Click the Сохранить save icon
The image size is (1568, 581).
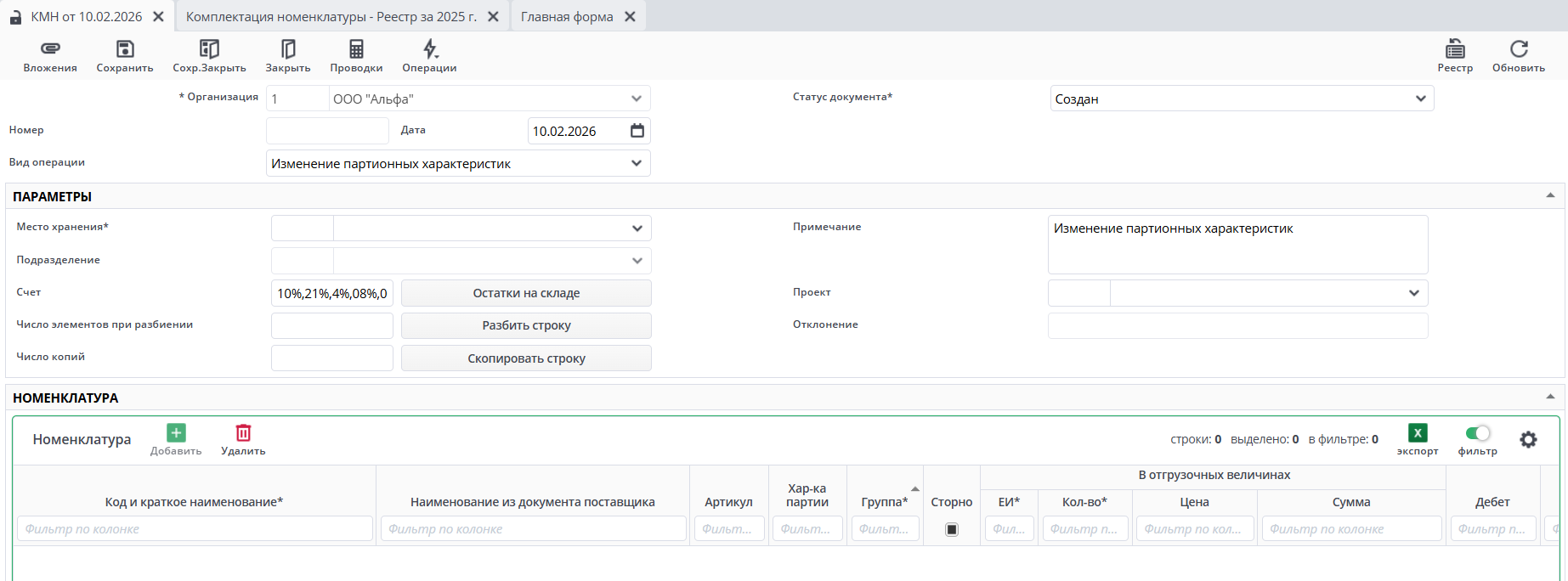(x=125, y=49)
